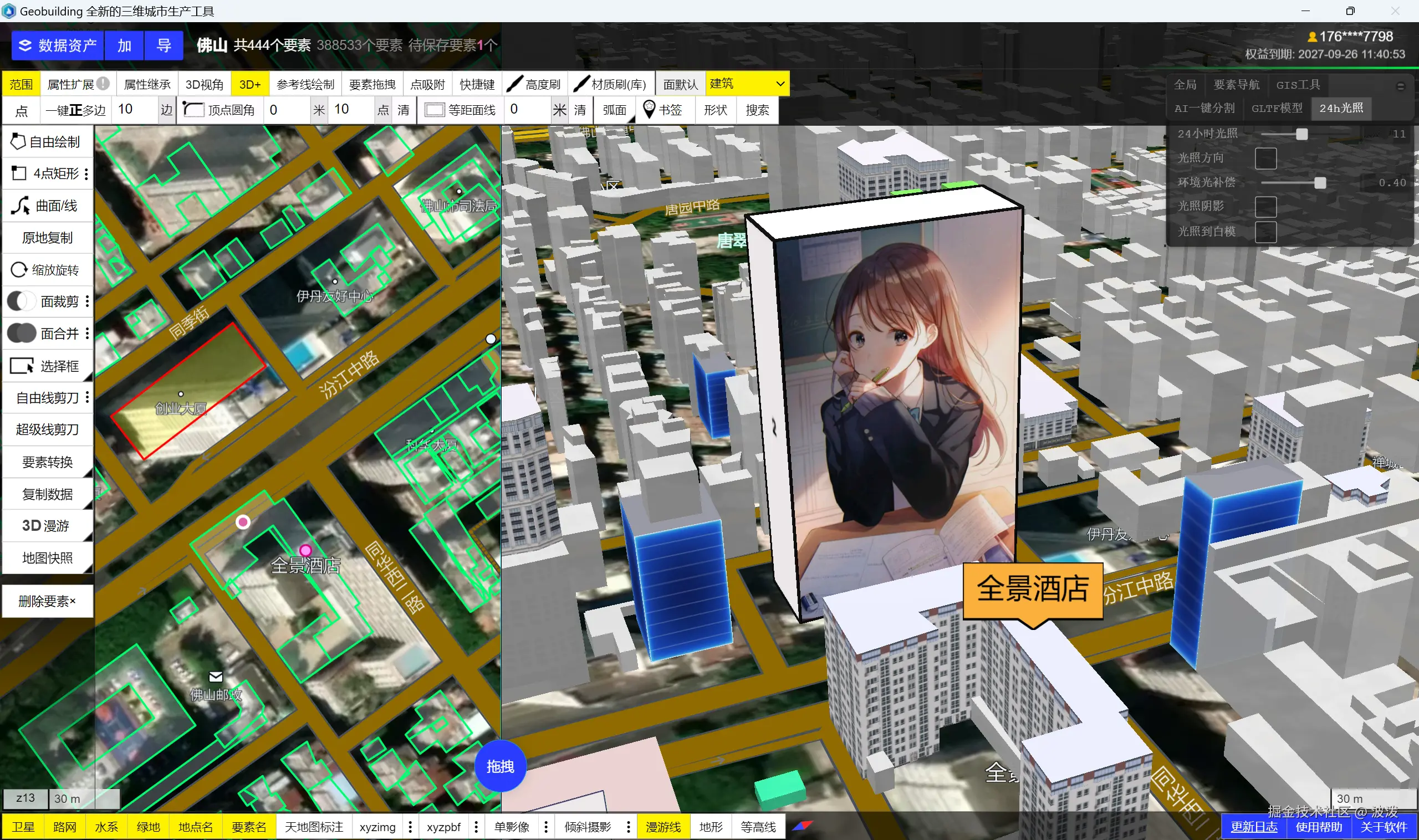1419x840 pixels.
Task: Click the 选择框 selection box tool
Action: point(48,366)
